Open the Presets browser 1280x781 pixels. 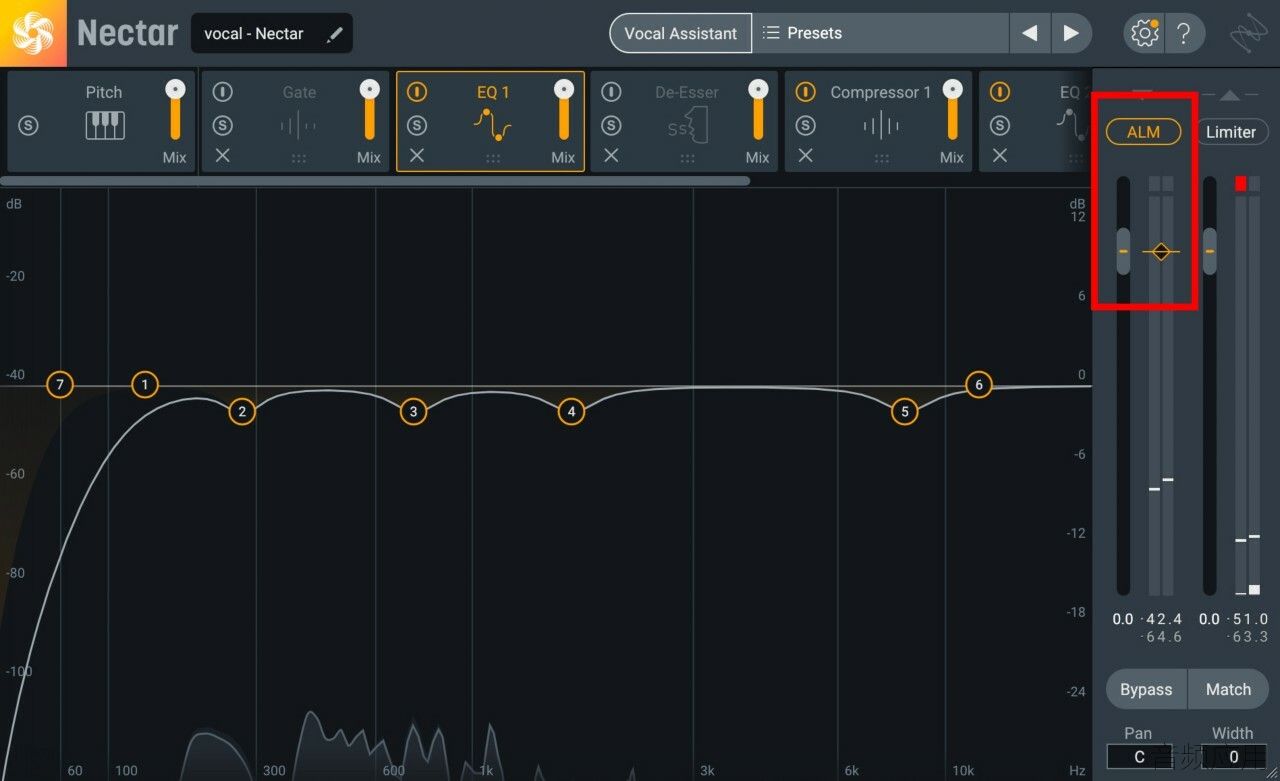(880, 33)
